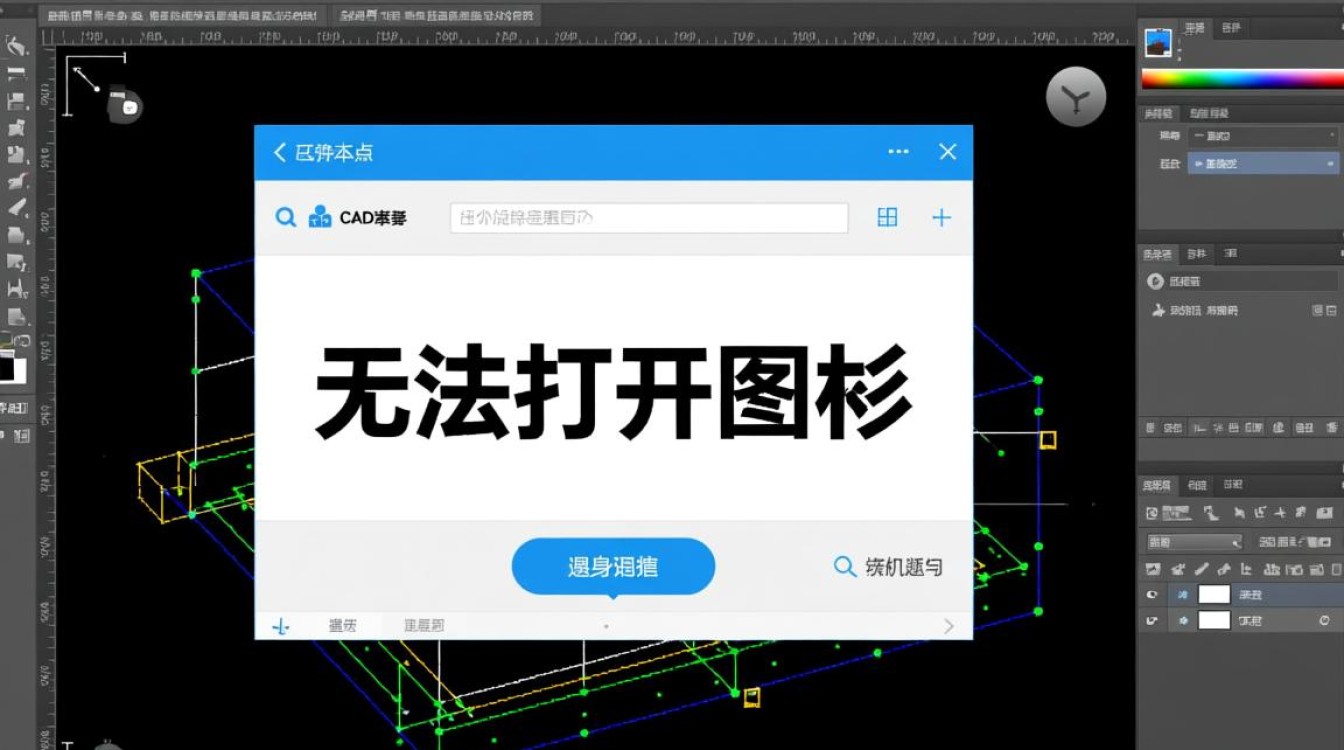
Task: Open the blend mode dropdown in the Layers panel
Action: tap(1193, 540)
